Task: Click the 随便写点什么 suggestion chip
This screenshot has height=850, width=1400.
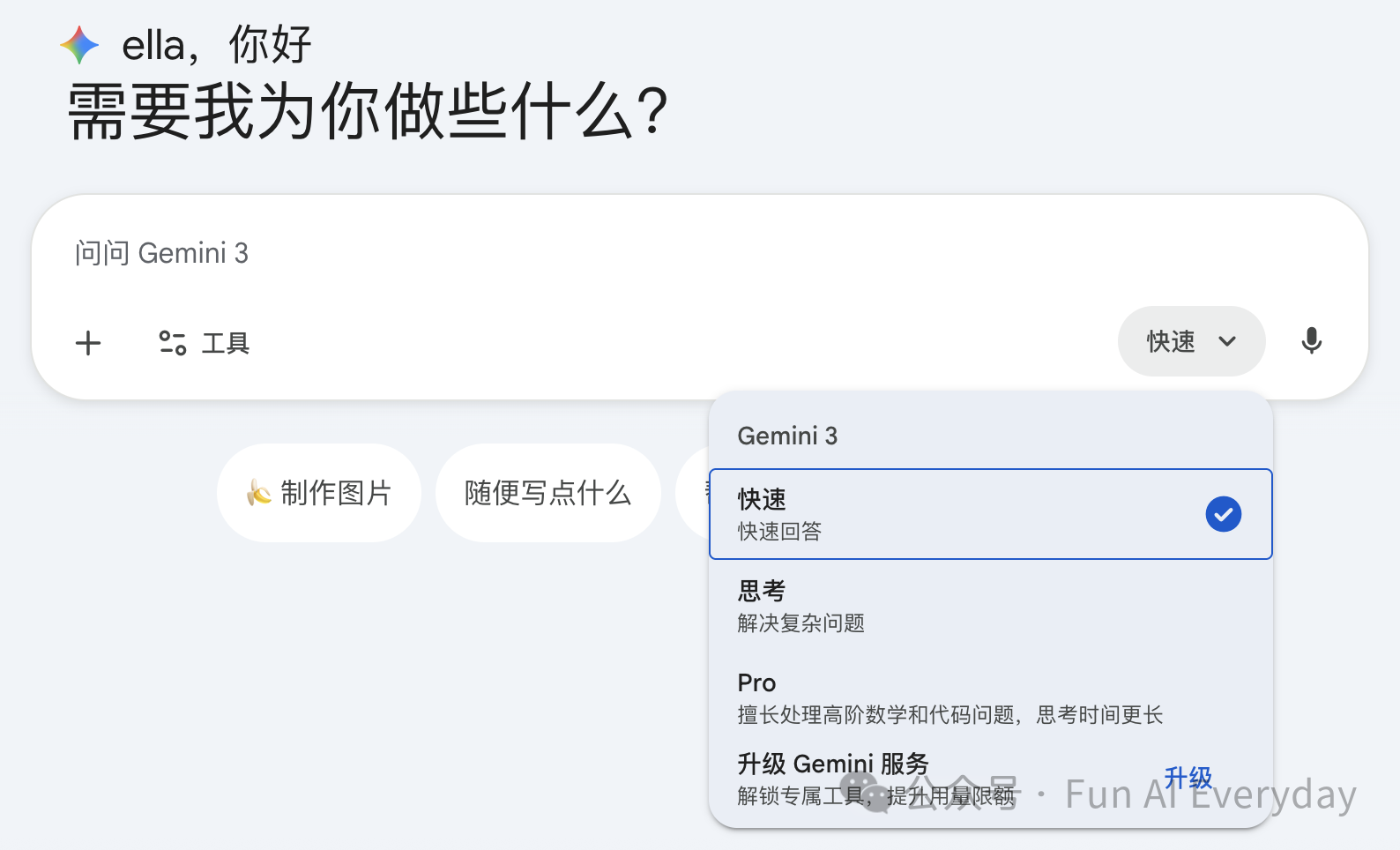Action: [x=547, y=493]
